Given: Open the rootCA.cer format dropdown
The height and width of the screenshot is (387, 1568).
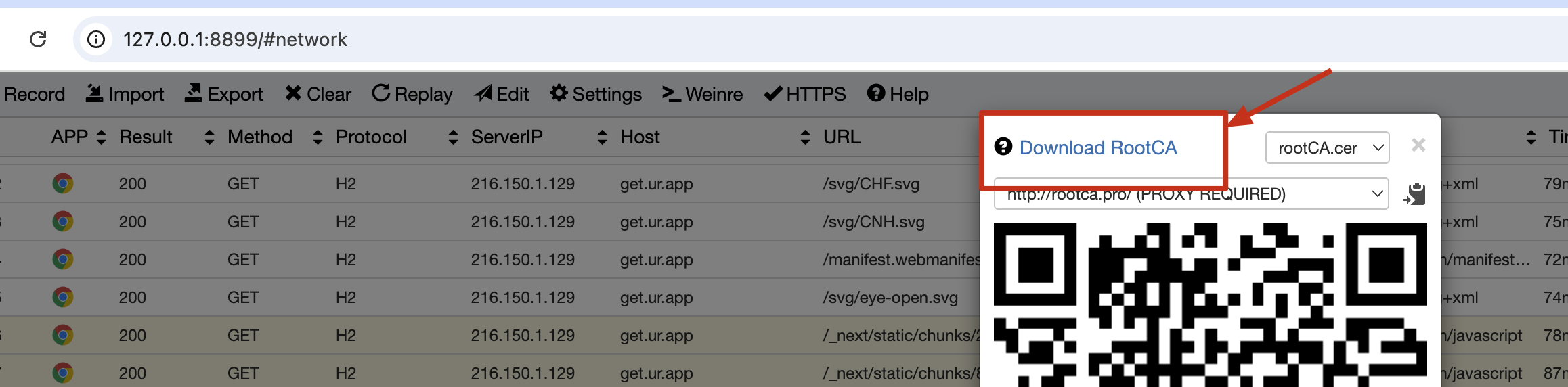Looking at the screenshot, I should click(x=1327, y=147).
